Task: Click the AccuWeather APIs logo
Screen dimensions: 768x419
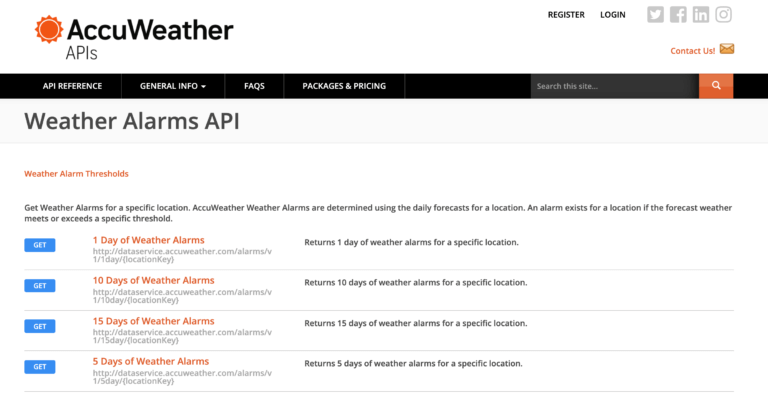Action: tap(134, 38)
